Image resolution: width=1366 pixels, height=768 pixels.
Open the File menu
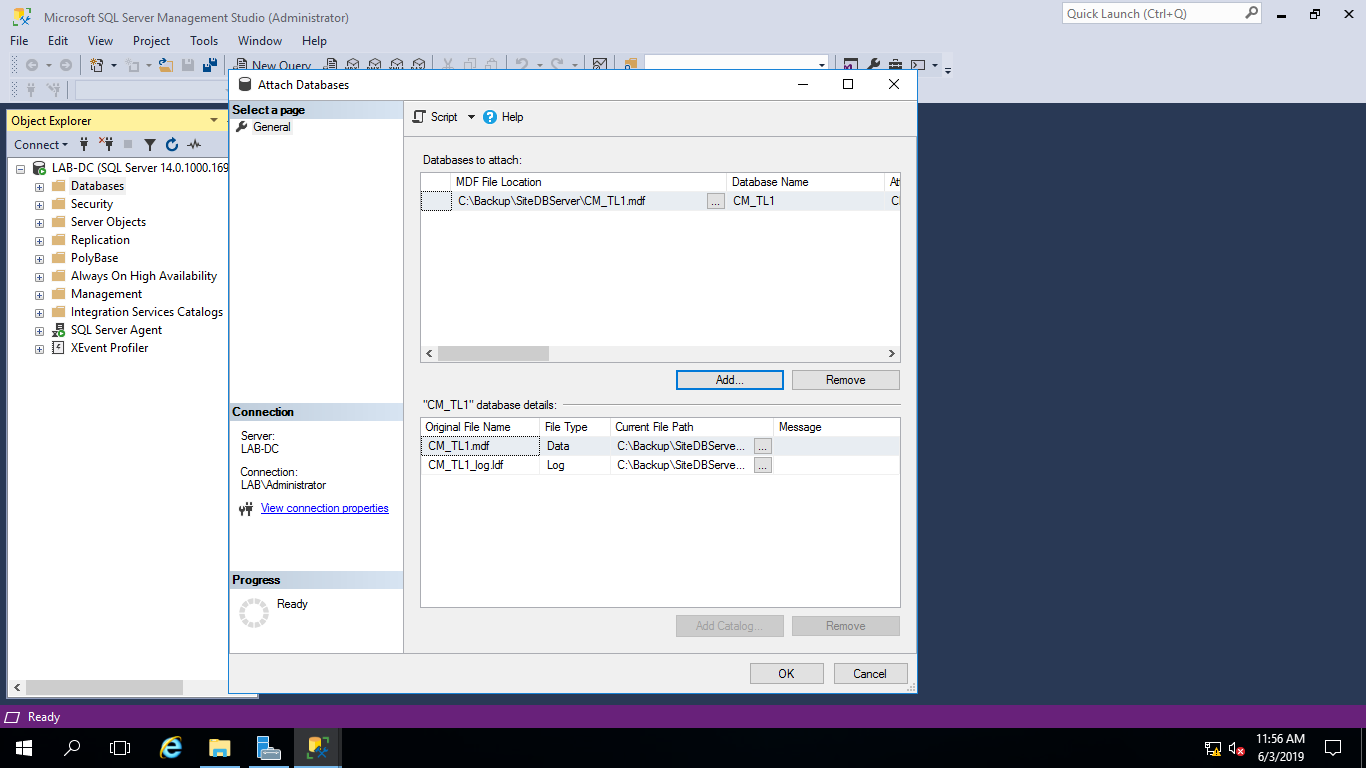[19, 41]
